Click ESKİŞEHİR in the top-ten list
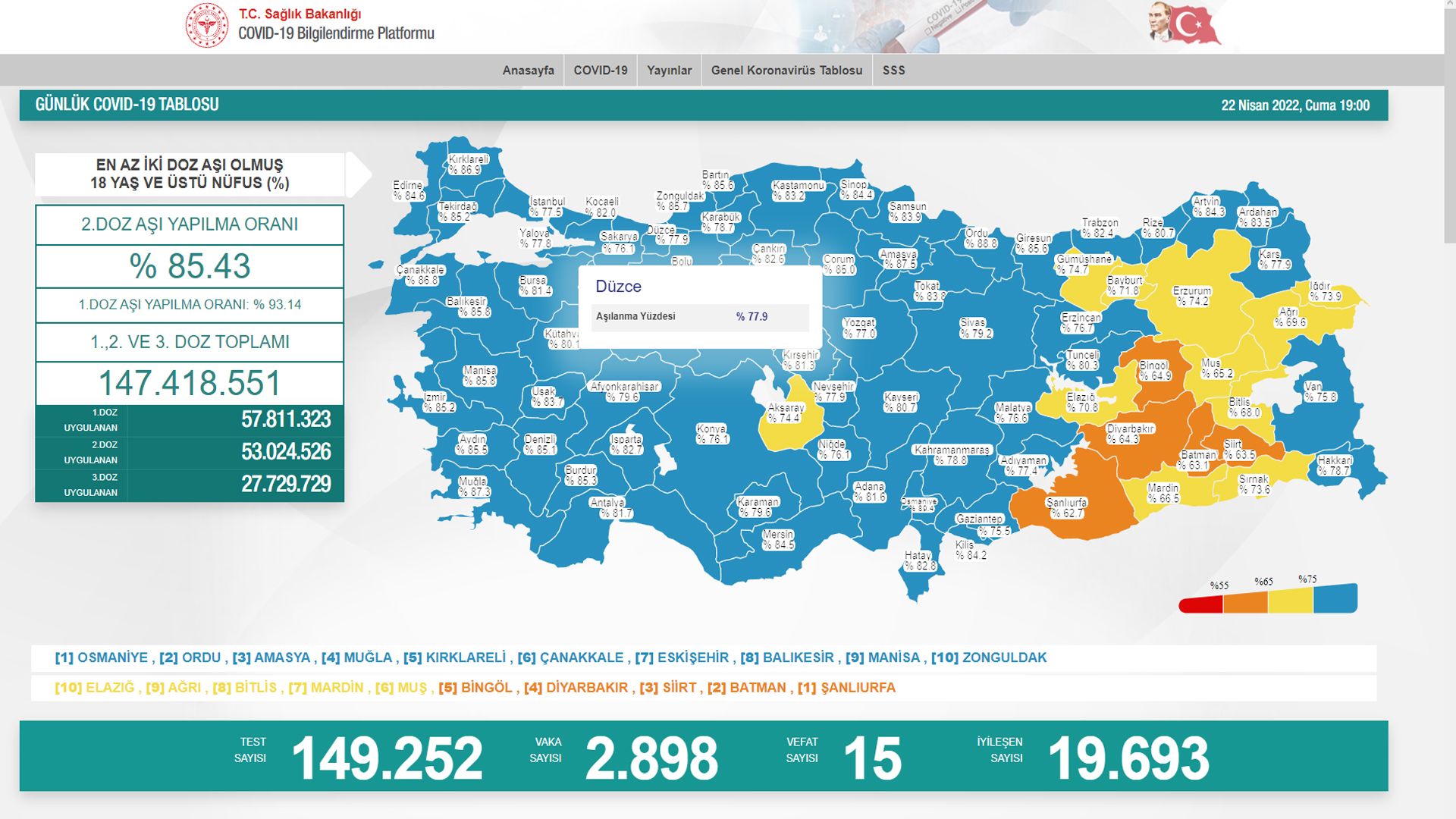The width and height of the screenshot is (1456, 819). pos(693,657)
